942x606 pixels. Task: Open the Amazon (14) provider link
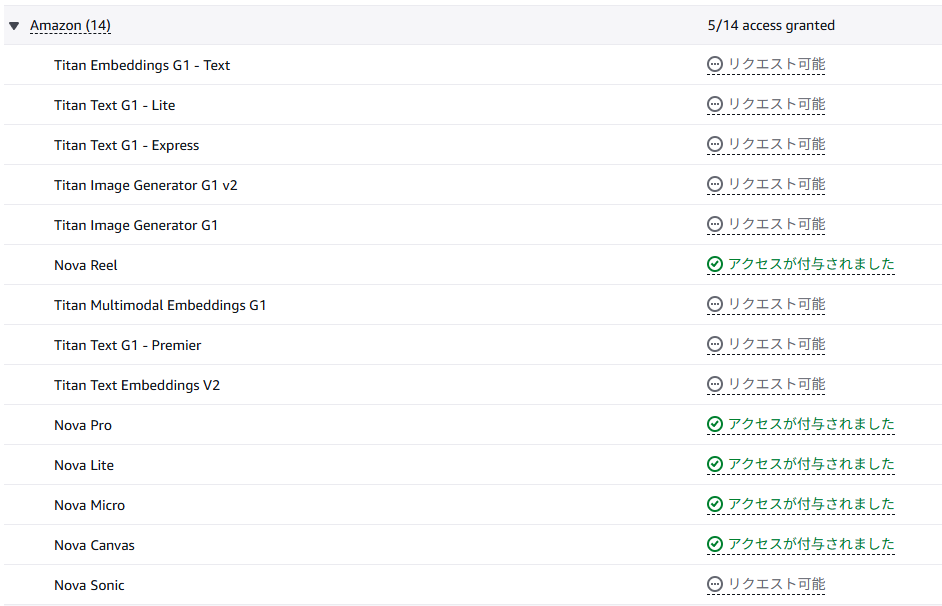coord(70,25)
